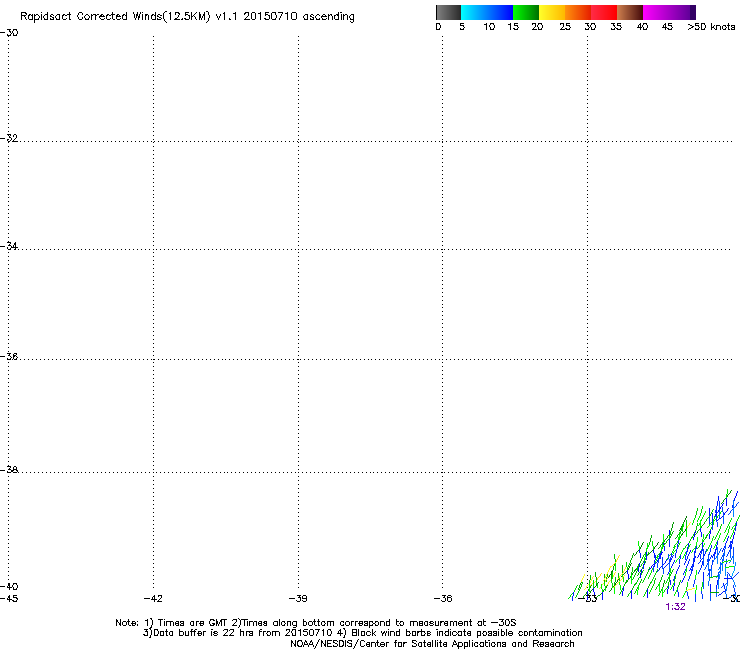Screen dimensions: 740x650
Task: Click the -40 latitude axis label
Action: tap(9, 586)
